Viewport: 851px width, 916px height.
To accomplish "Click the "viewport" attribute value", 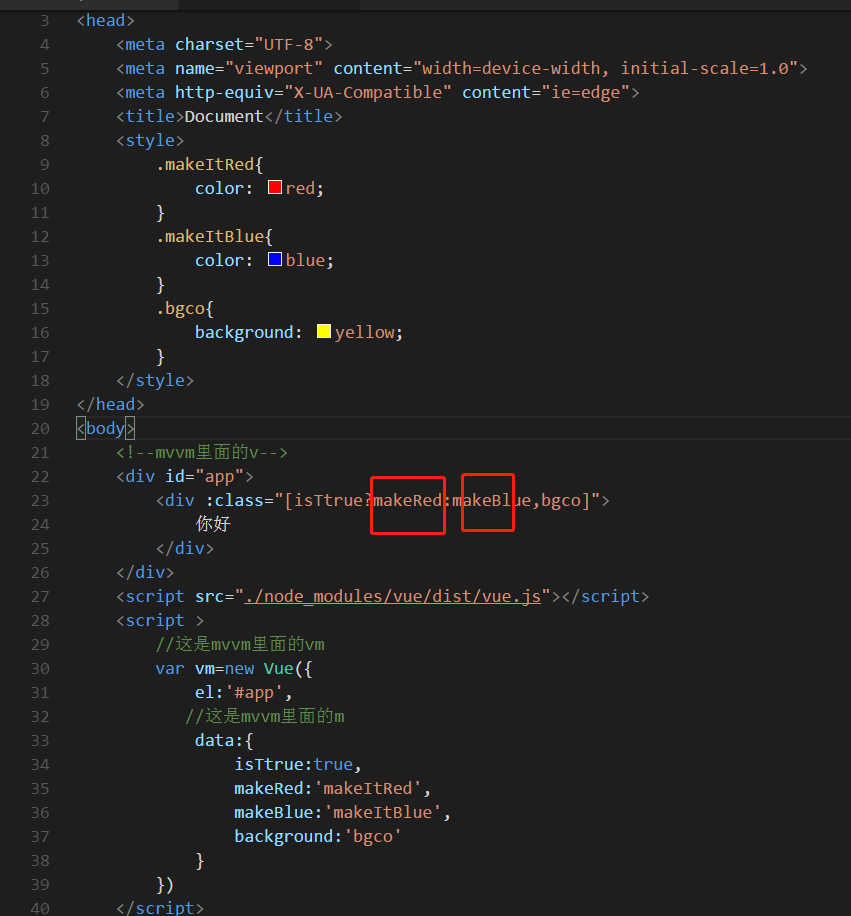I will point(273,68).
